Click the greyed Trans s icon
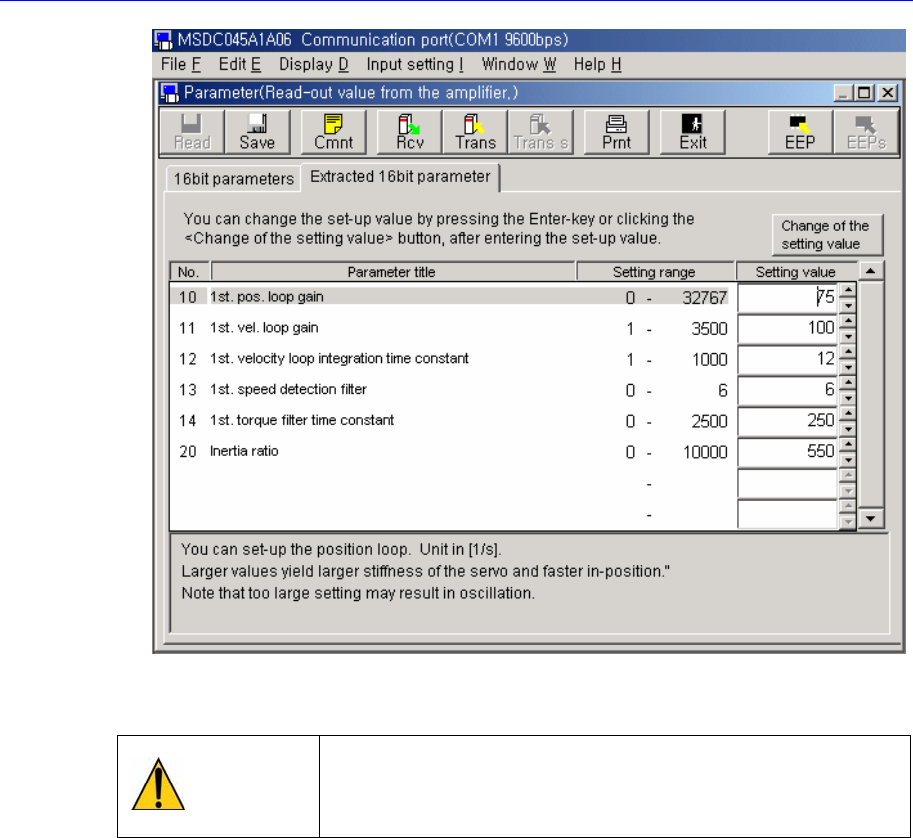Viewport: 913px width, 838px height. coord(540,132)
